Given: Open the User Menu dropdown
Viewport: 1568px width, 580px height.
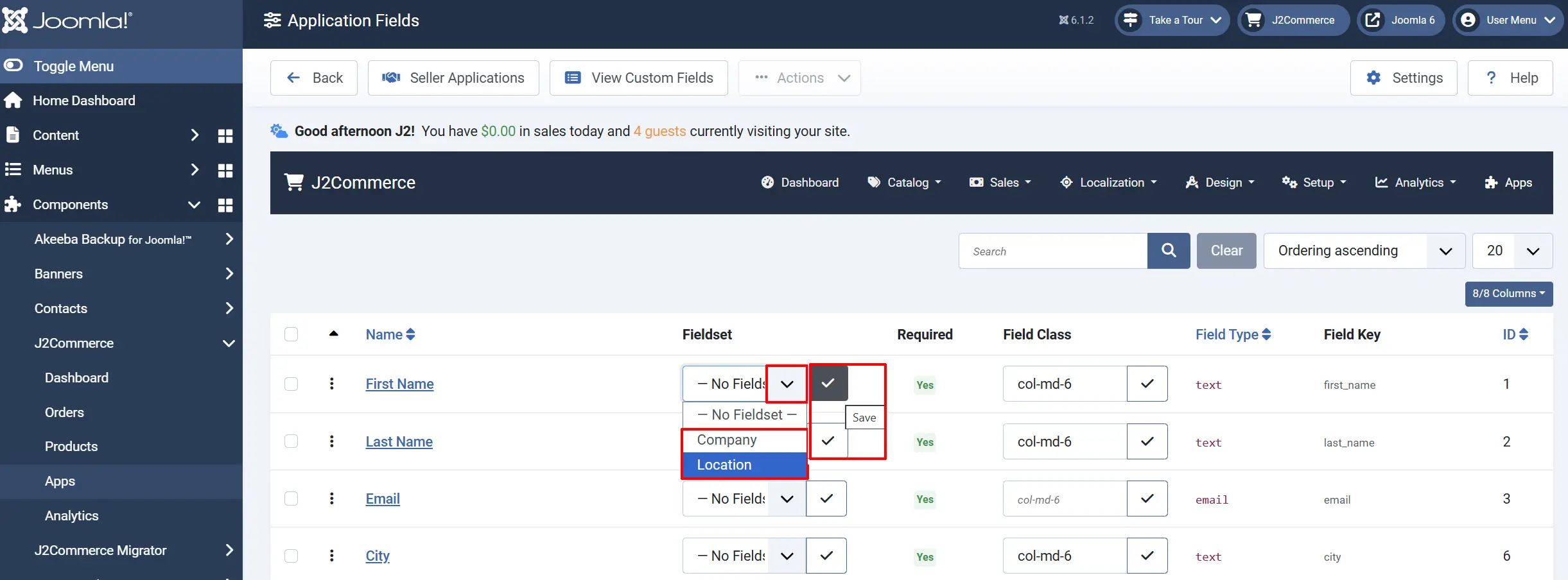Looking at the screenshot, I should [x=1508, y=21].
